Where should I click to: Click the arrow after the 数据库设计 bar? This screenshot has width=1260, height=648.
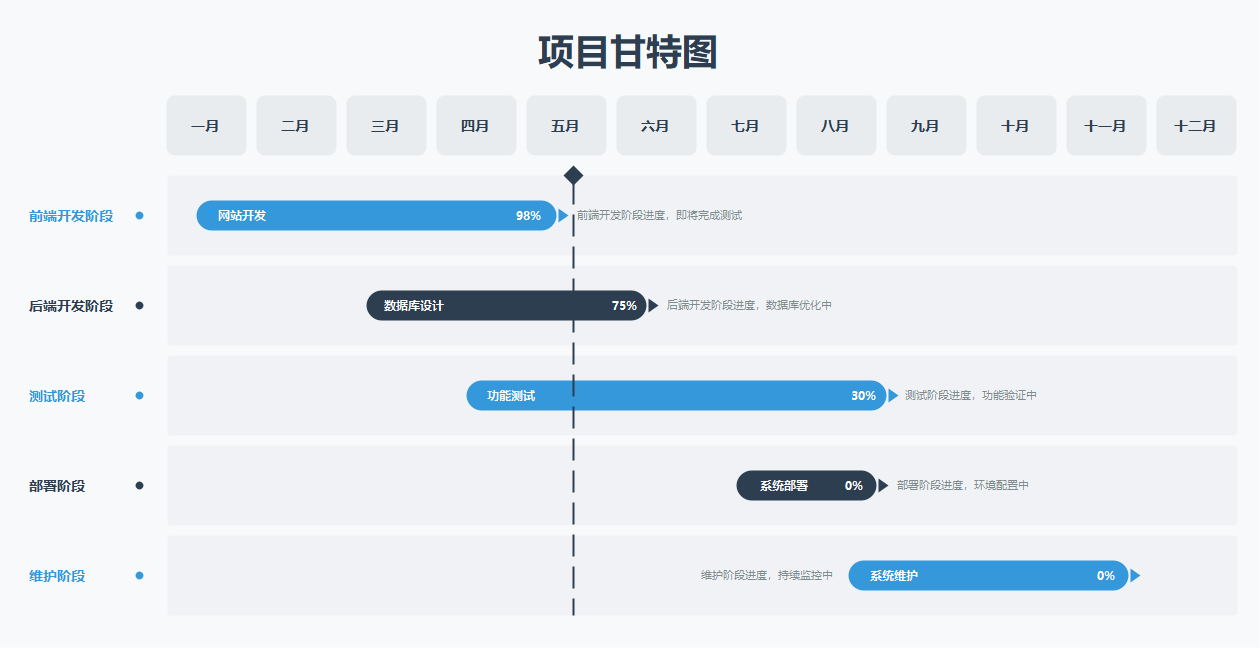point(655,305)
